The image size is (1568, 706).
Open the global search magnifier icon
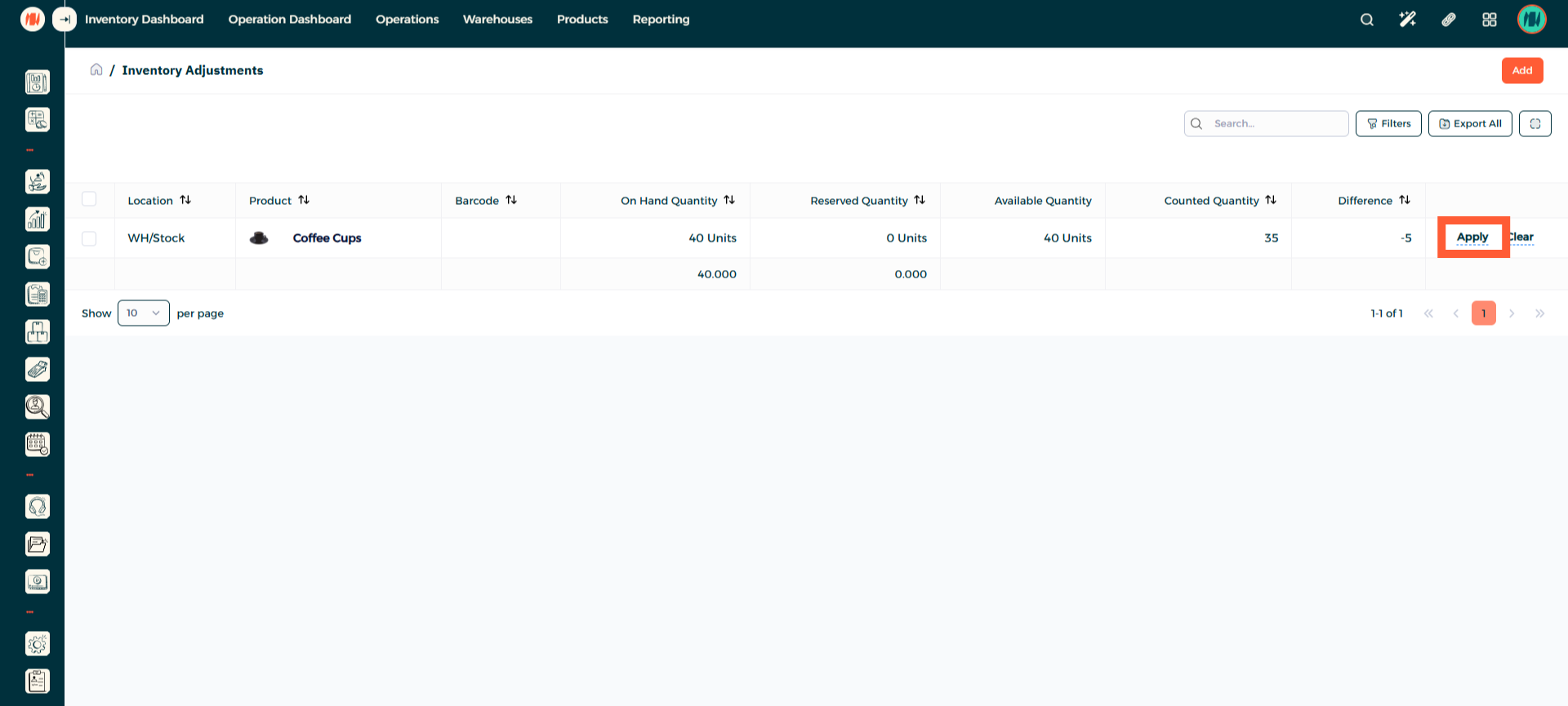tap(1366, 20)
